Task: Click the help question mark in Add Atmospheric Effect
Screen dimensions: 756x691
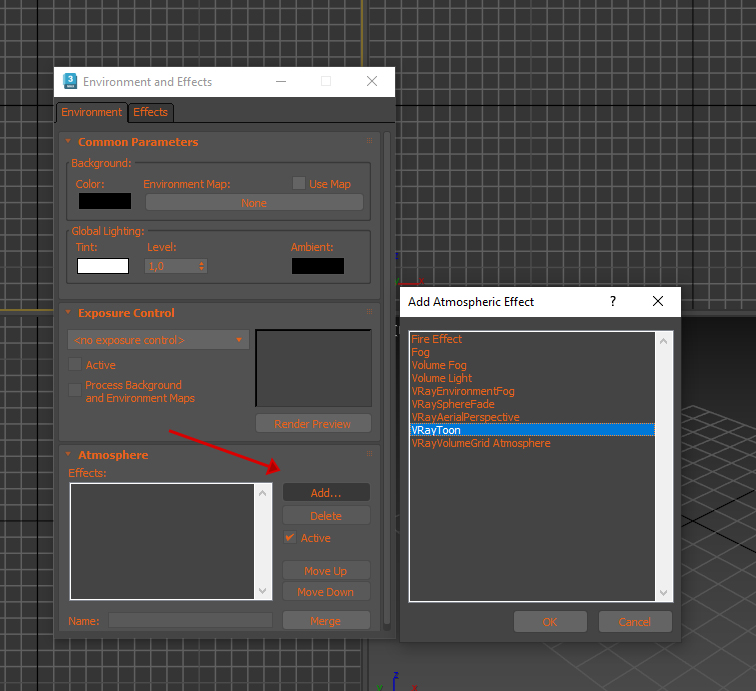Action: pyautogui.click(x=612, y=301)
